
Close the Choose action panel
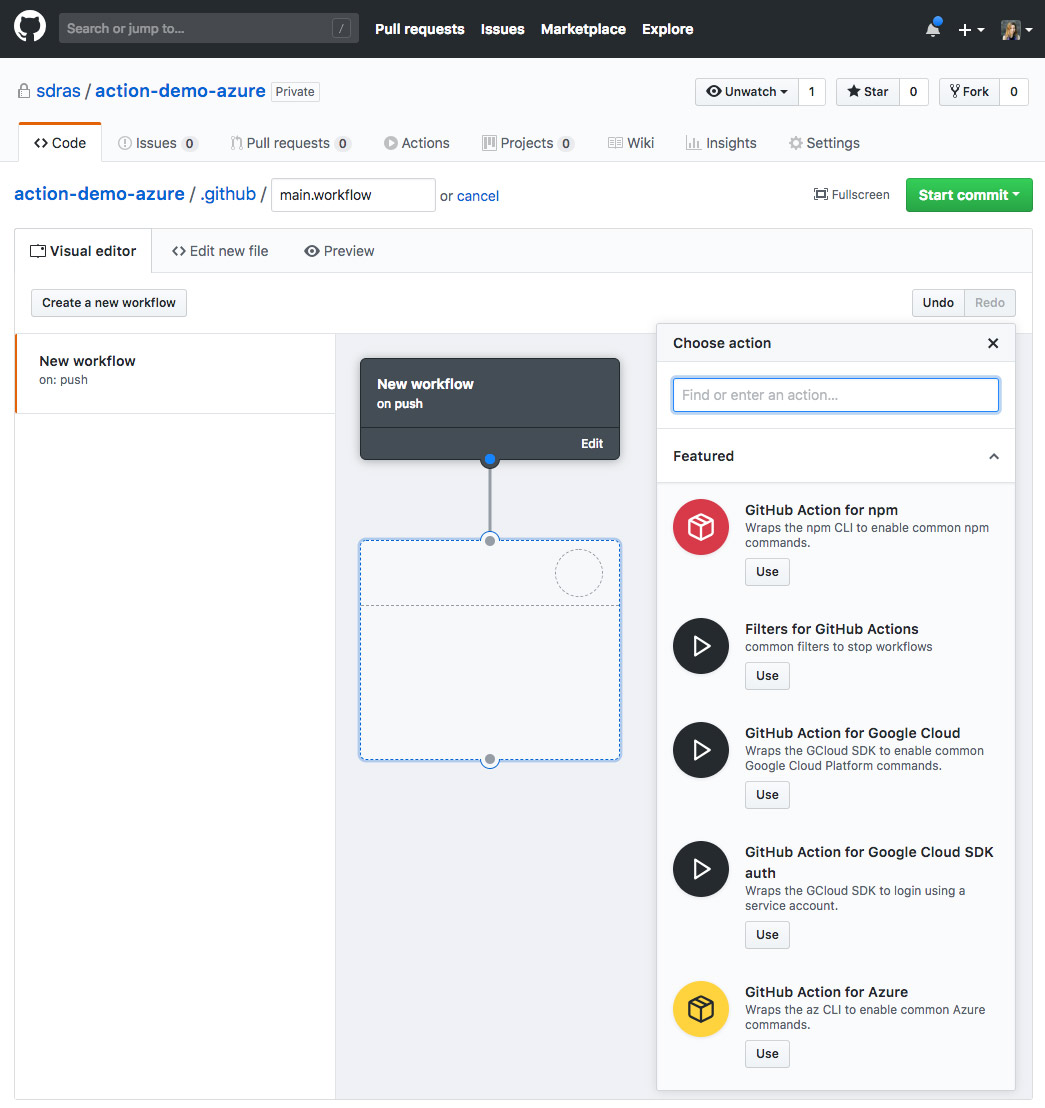[993, 343]
